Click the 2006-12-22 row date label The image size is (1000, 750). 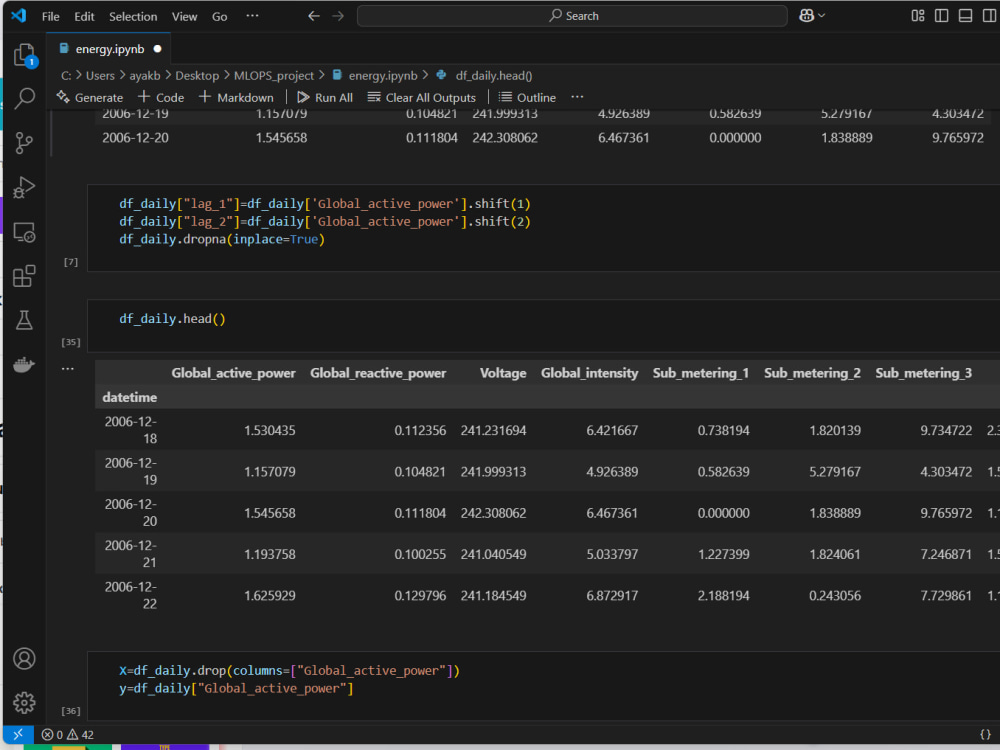[131, 595]
